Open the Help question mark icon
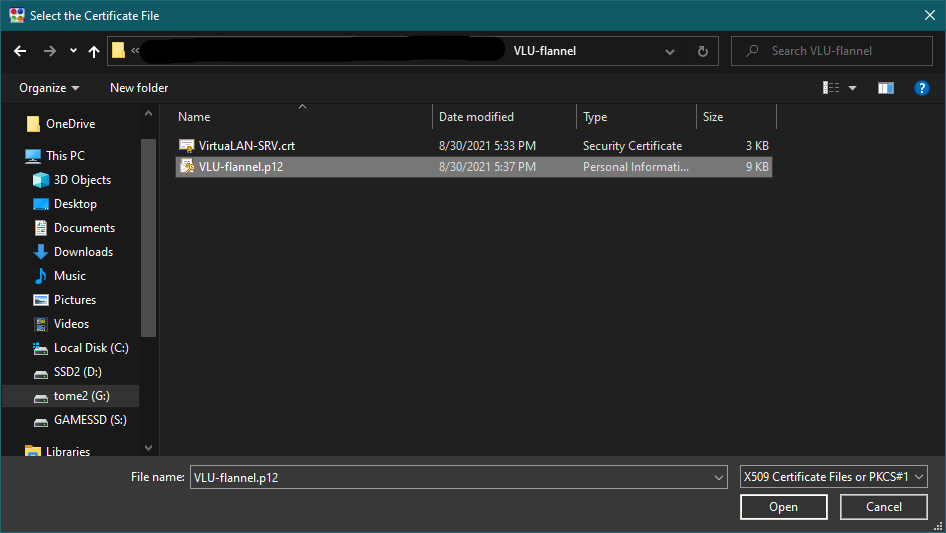The height and width of the screenshot is (533, 946). [922, 88]
